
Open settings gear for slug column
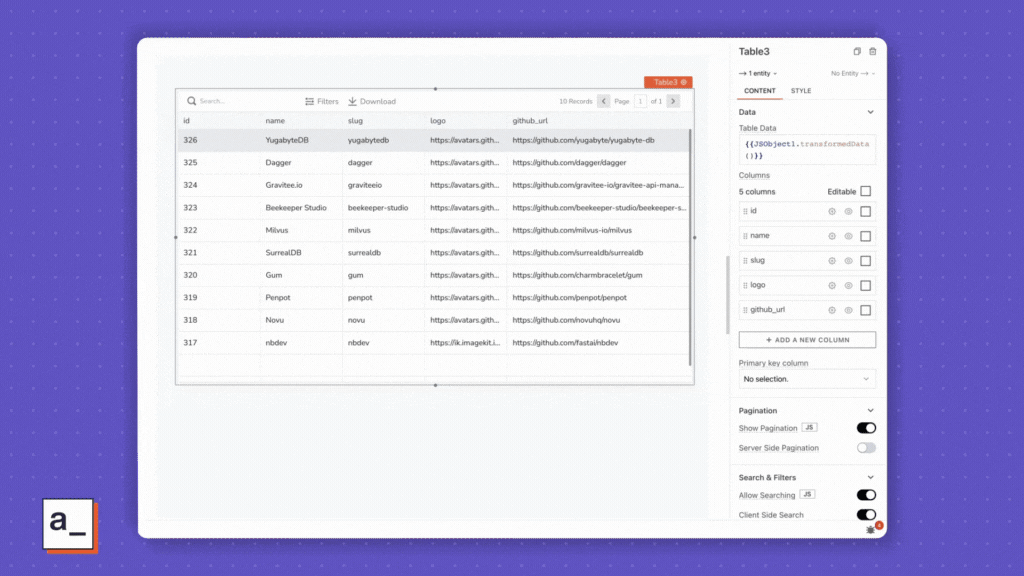point(832,261)
